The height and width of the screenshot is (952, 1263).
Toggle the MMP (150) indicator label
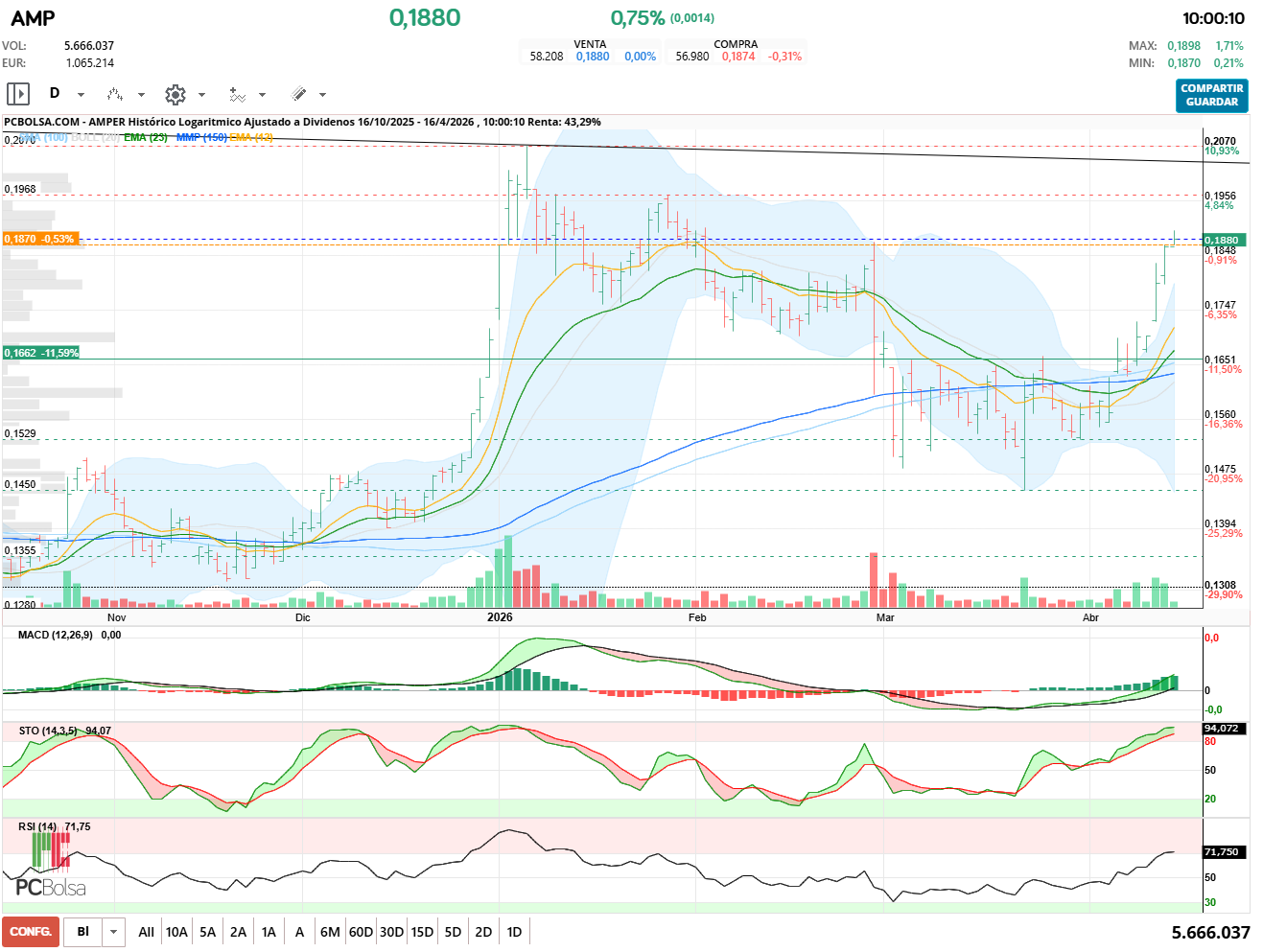click(x=201, y=137)
